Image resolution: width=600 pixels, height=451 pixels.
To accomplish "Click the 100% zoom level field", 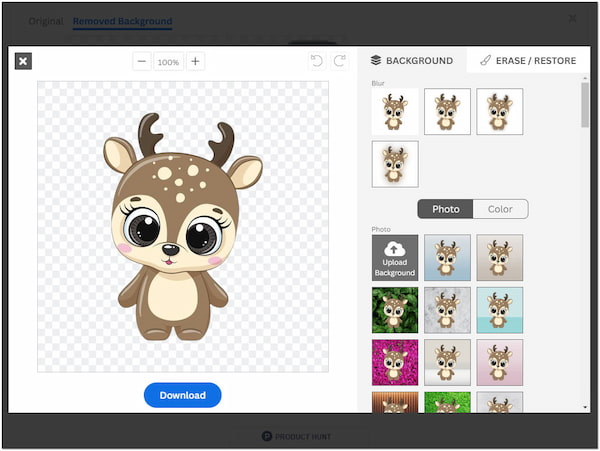I will [168, 61].
